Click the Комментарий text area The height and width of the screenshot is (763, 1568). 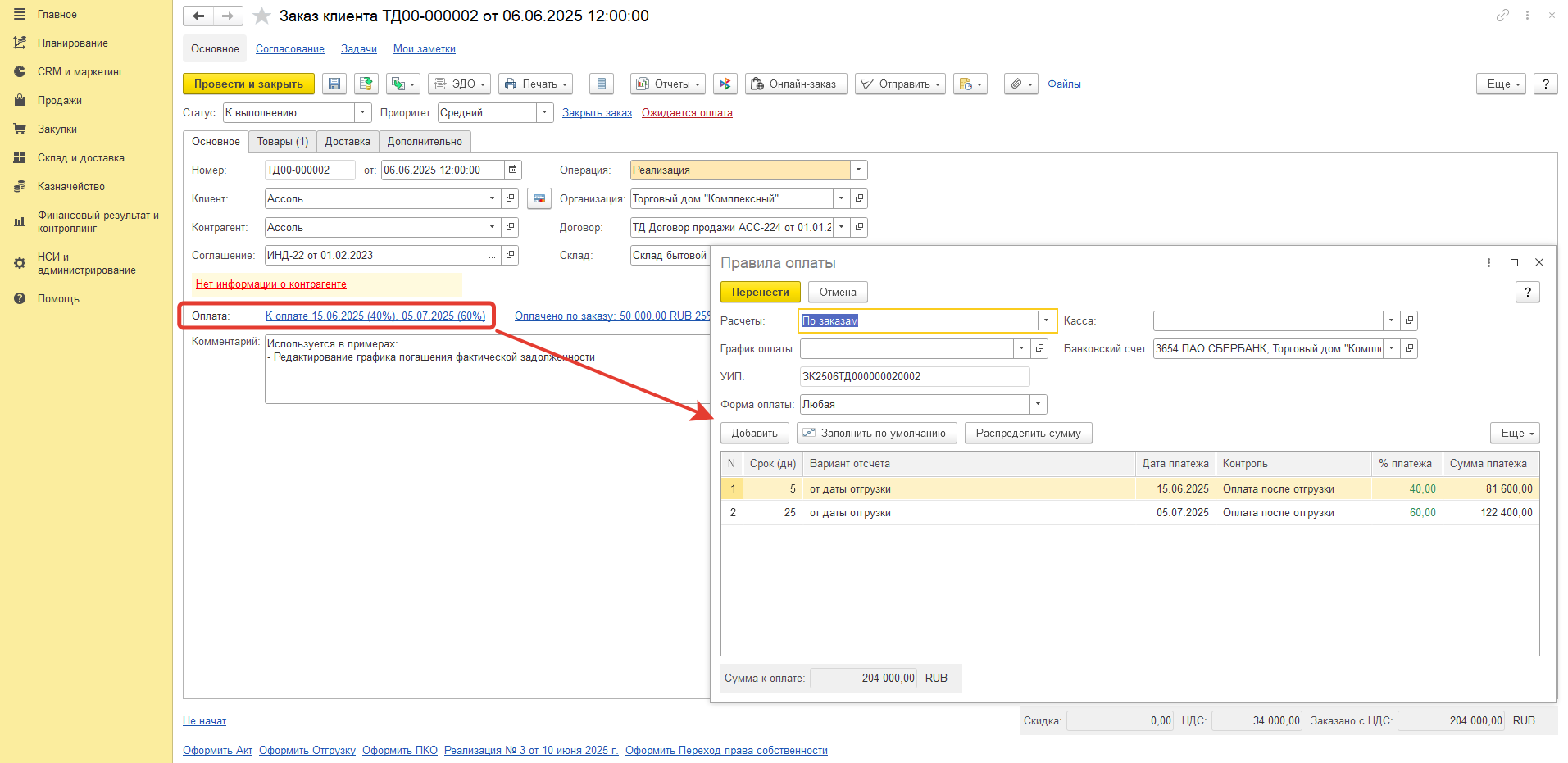tap(487, 369)
